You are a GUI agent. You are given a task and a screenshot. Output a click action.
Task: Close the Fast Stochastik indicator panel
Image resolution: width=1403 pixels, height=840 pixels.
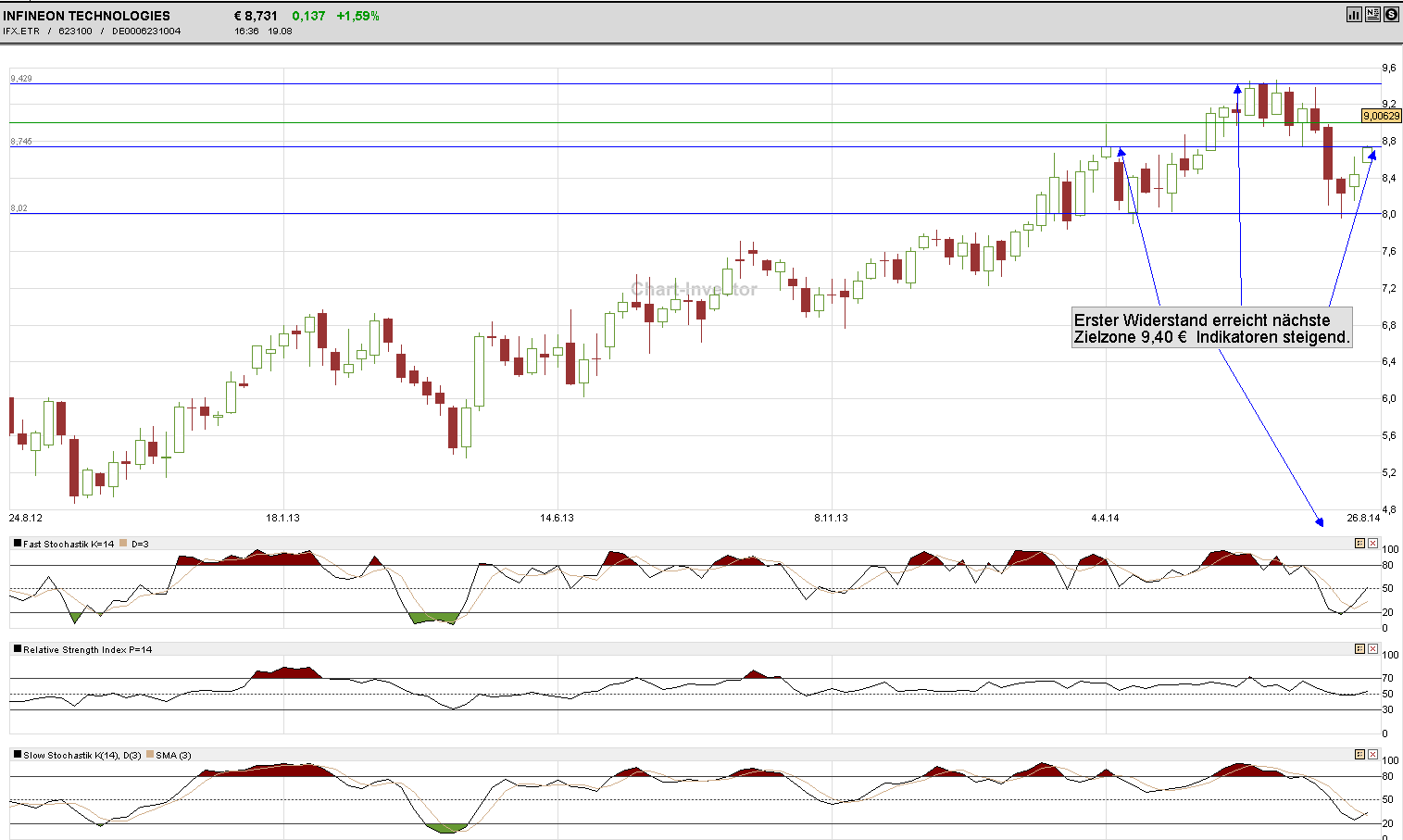[1373, 544]
